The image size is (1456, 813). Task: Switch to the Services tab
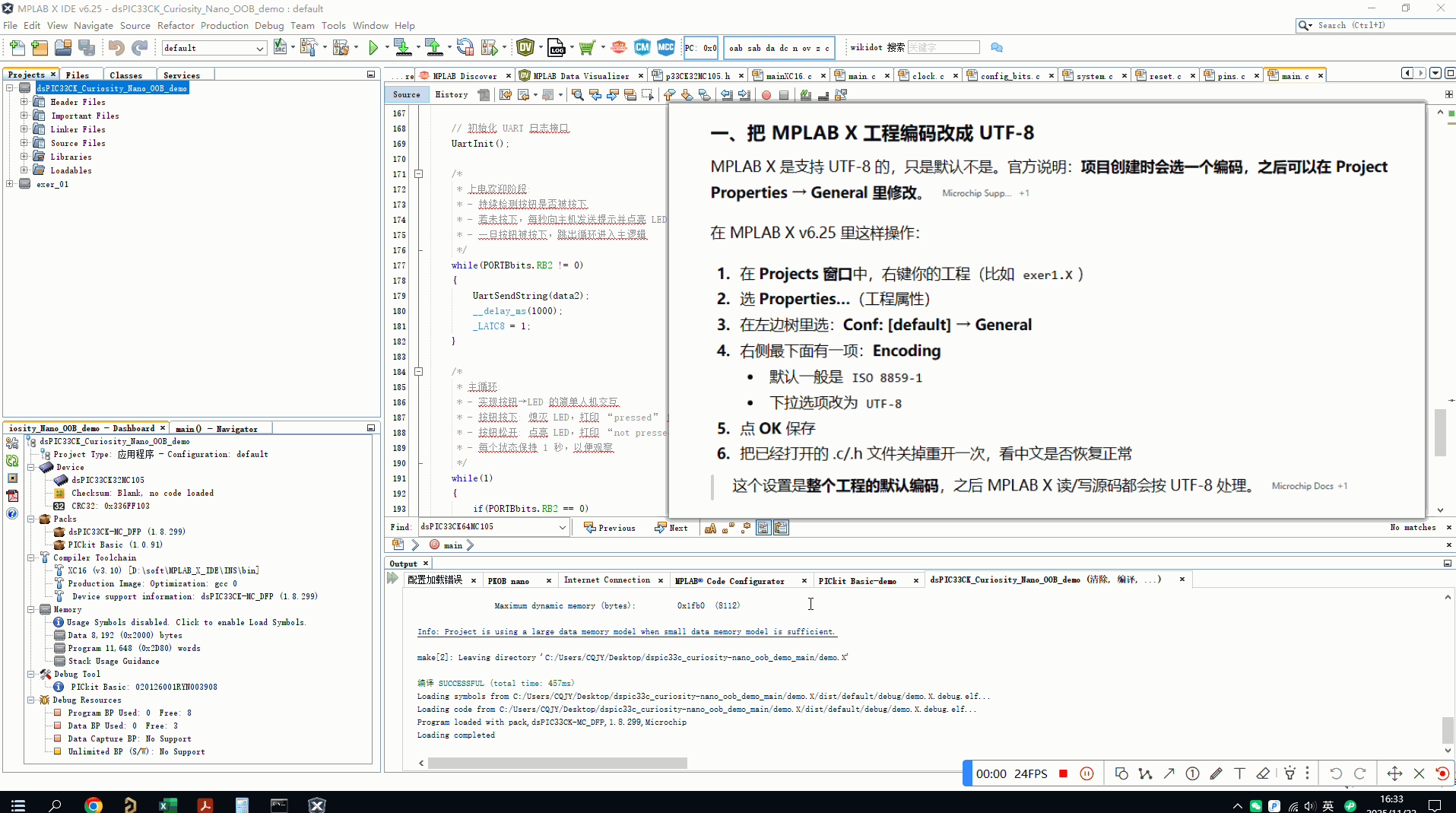coord(182,75)
